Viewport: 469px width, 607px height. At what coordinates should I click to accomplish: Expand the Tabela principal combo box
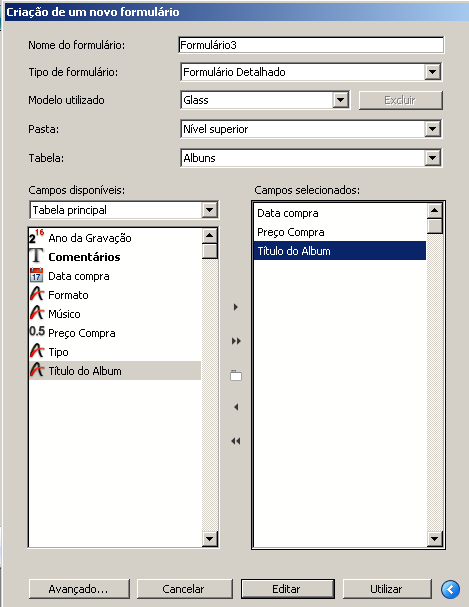coord(209,210)
